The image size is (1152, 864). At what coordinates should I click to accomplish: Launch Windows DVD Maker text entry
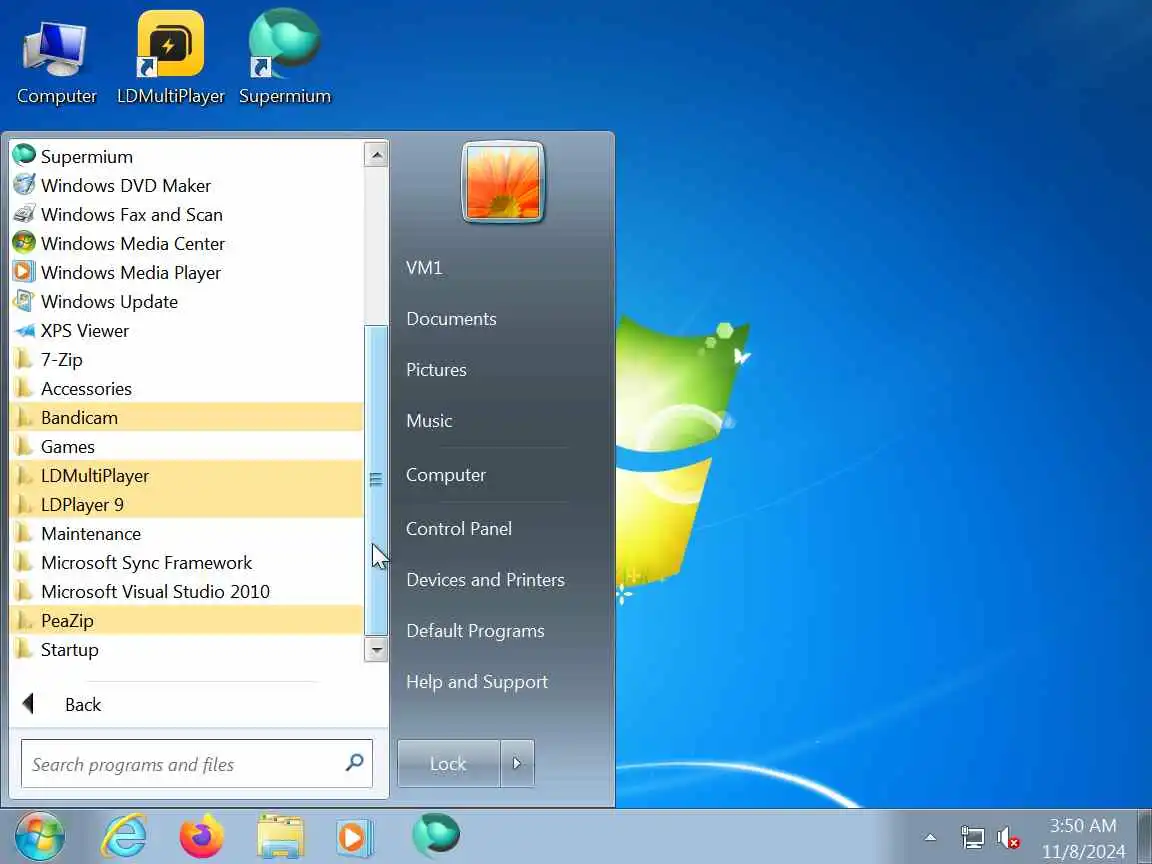(126, 185)
